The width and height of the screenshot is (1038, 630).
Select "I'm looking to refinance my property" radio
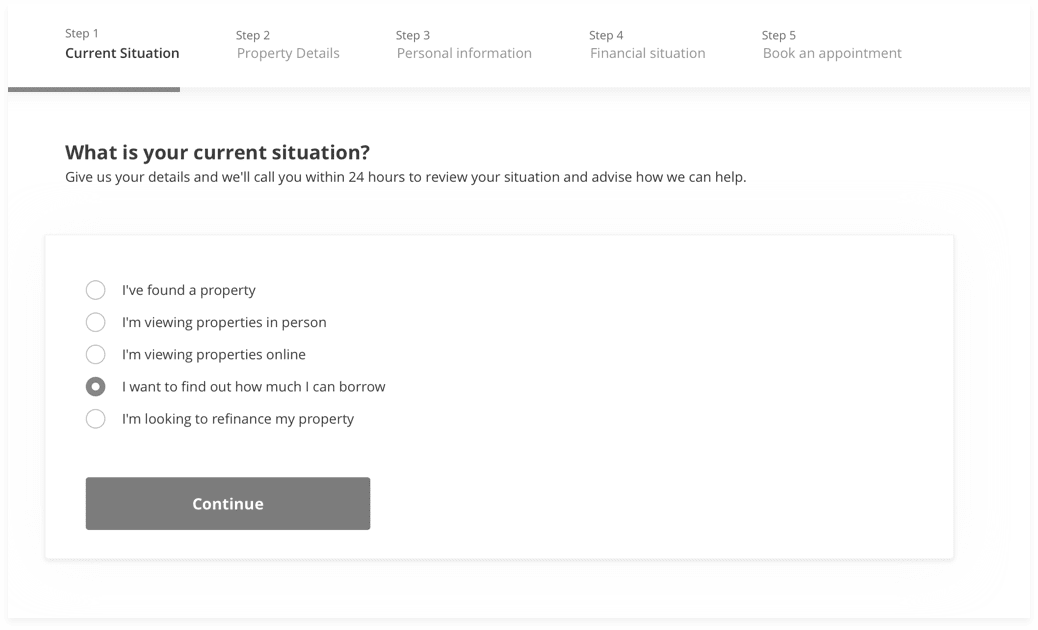95,418
